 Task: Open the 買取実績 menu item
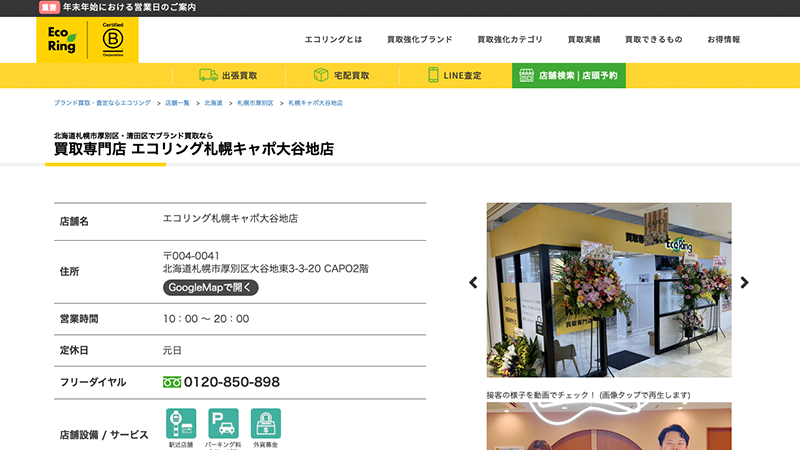pyautogui.click(x=583, y=39)
